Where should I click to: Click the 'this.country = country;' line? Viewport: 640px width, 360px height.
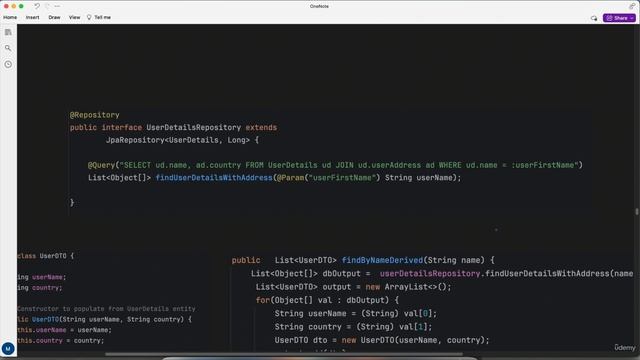click(x=60, y=340)
